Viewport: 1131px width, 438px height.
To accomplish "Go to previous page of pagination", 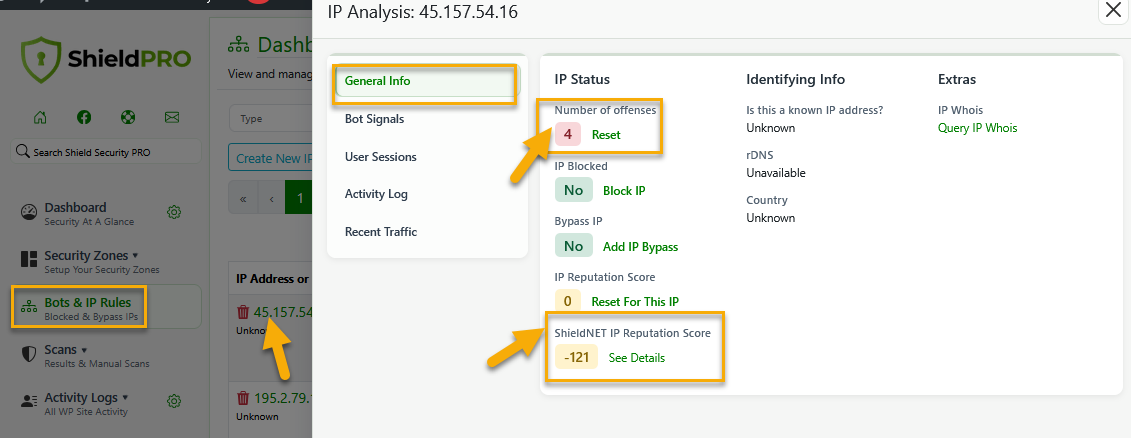I will click(271, 198).
